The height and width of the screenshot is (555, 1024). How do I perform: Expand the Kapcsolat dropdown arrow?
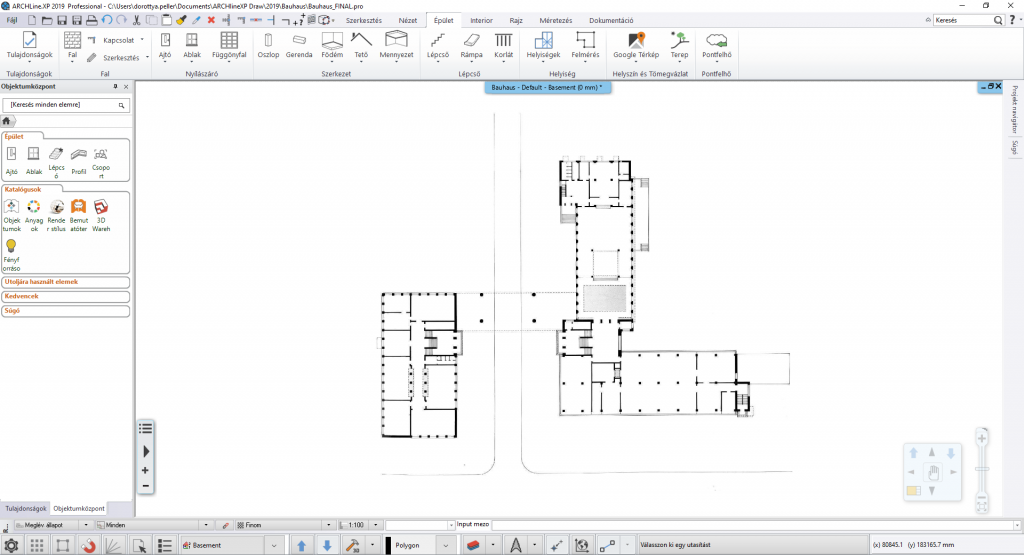[x=142, y=40]
